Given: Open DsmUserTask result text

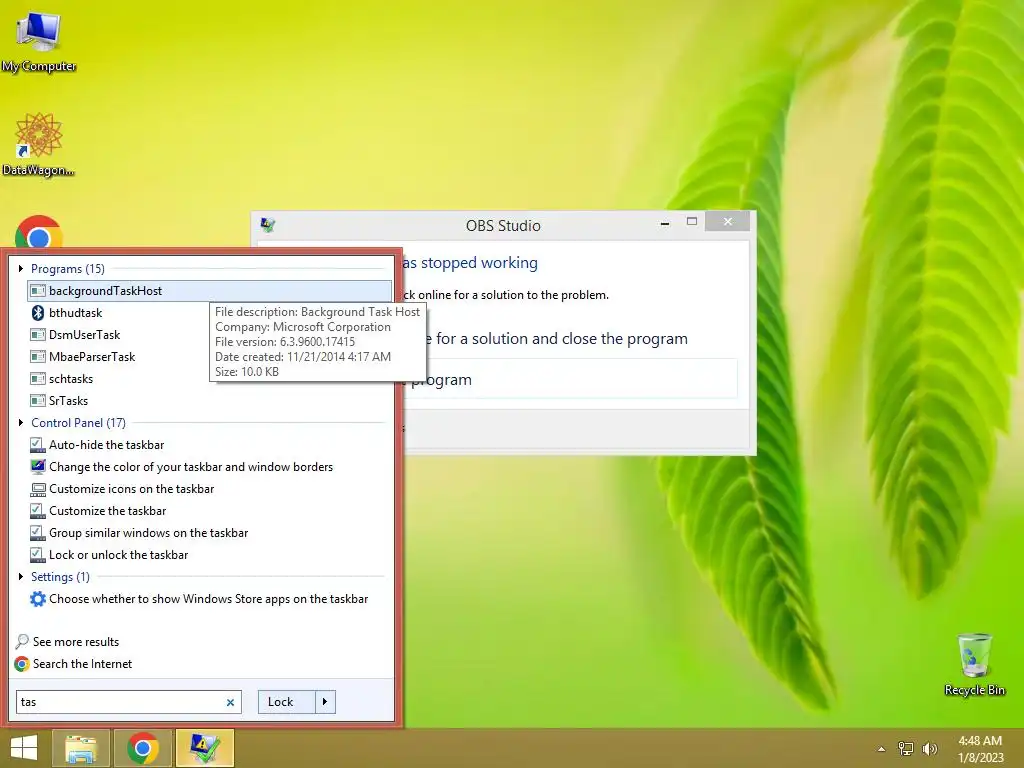Looking at the screenshot, I should pos(84,335).
